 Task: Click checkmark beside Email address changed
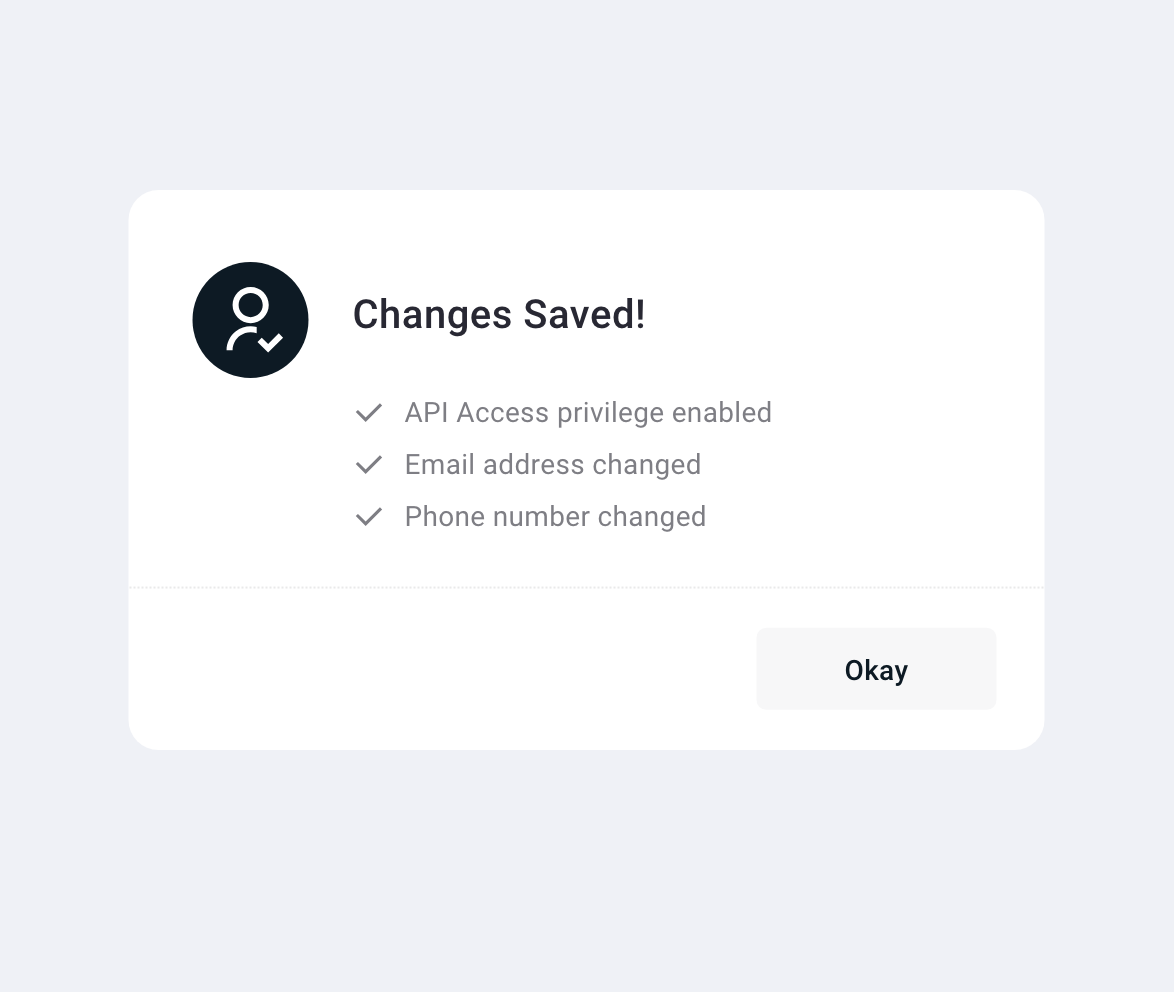point(369,465)
